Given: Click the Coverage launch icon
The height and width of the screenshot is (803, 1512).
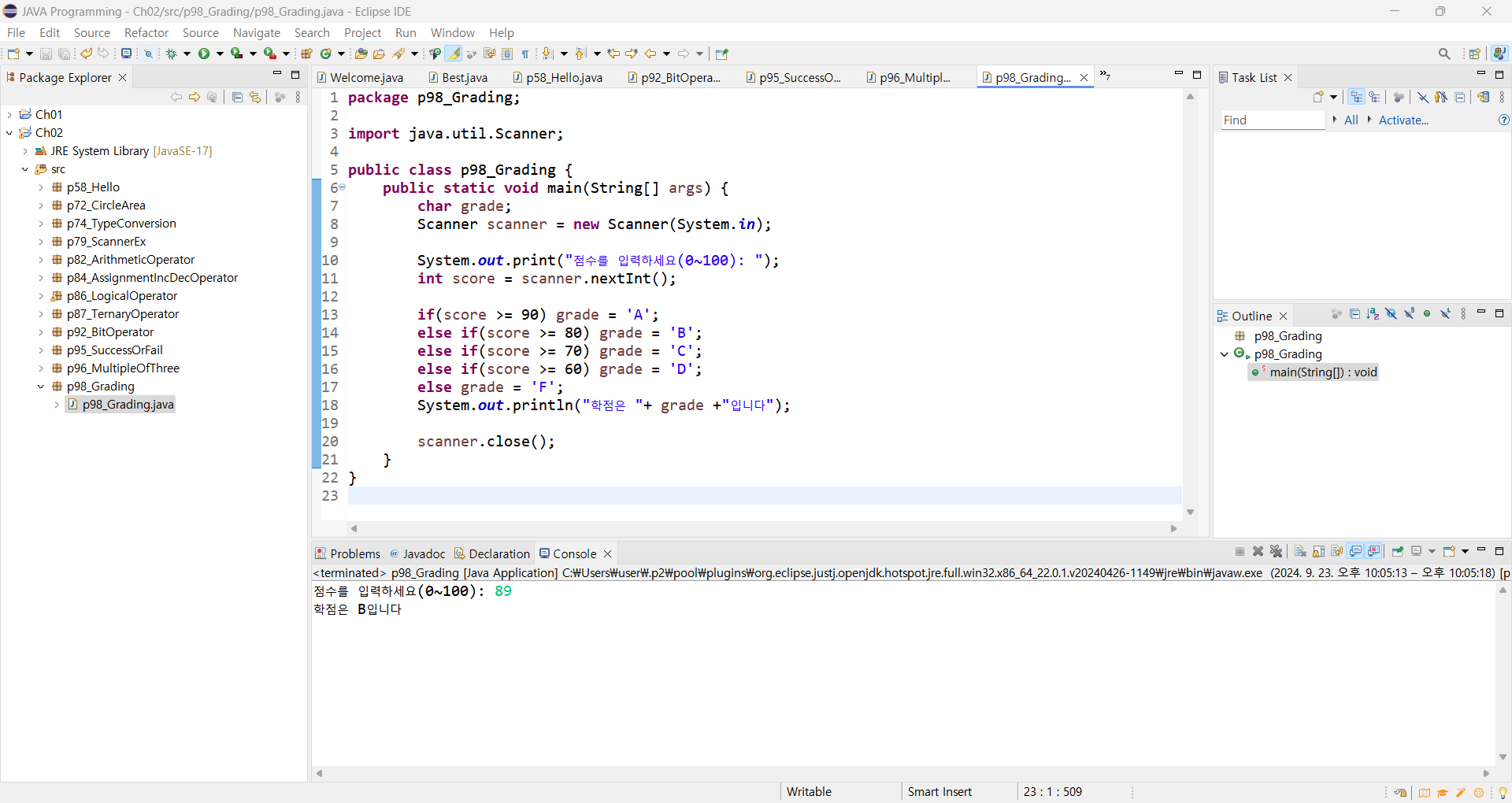Looking at the screenshot, I should click(236, 54).
